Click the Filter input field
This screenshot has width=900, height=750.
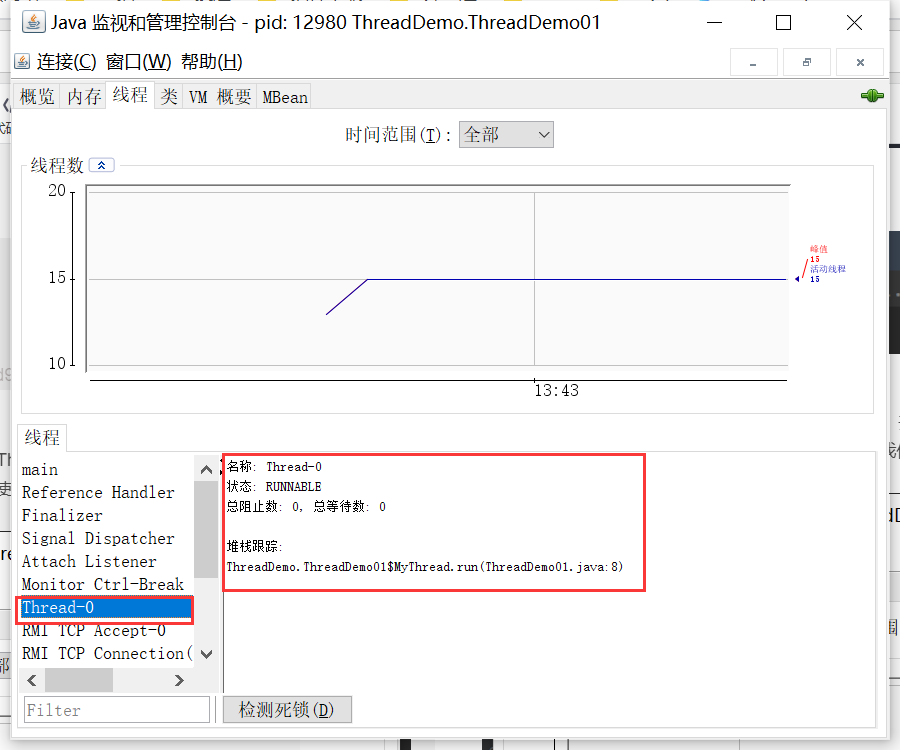(117, 710)
